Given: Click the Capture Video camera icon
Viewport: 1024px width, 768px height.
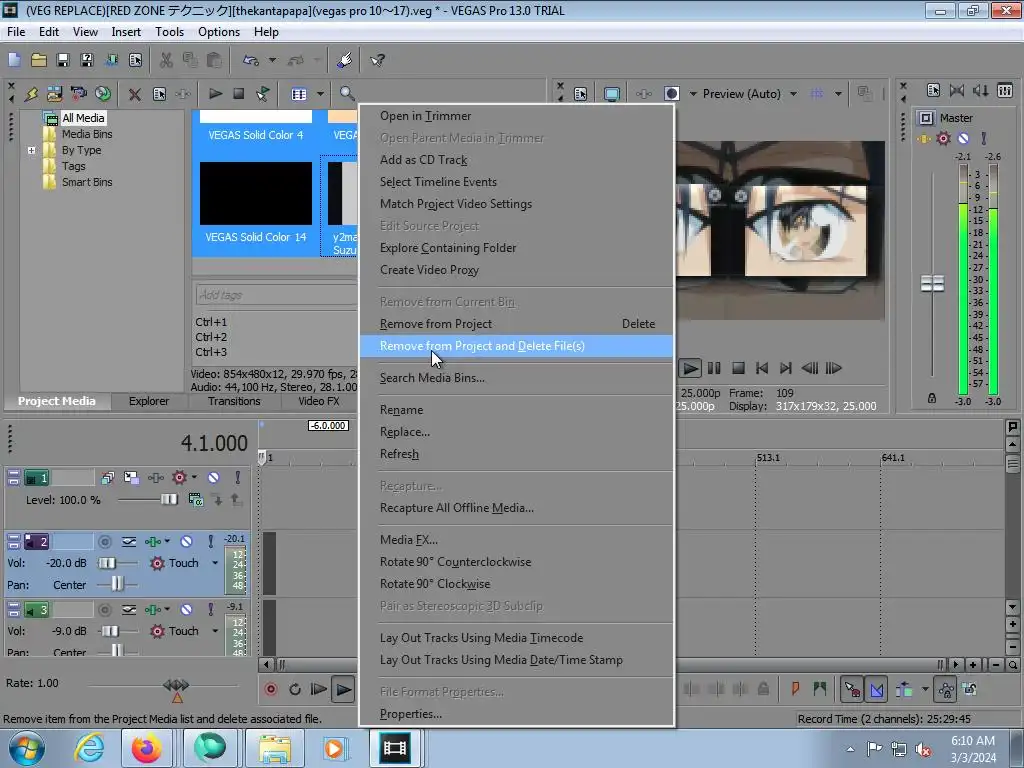Looking at the screenshot, I should [78, 94].
